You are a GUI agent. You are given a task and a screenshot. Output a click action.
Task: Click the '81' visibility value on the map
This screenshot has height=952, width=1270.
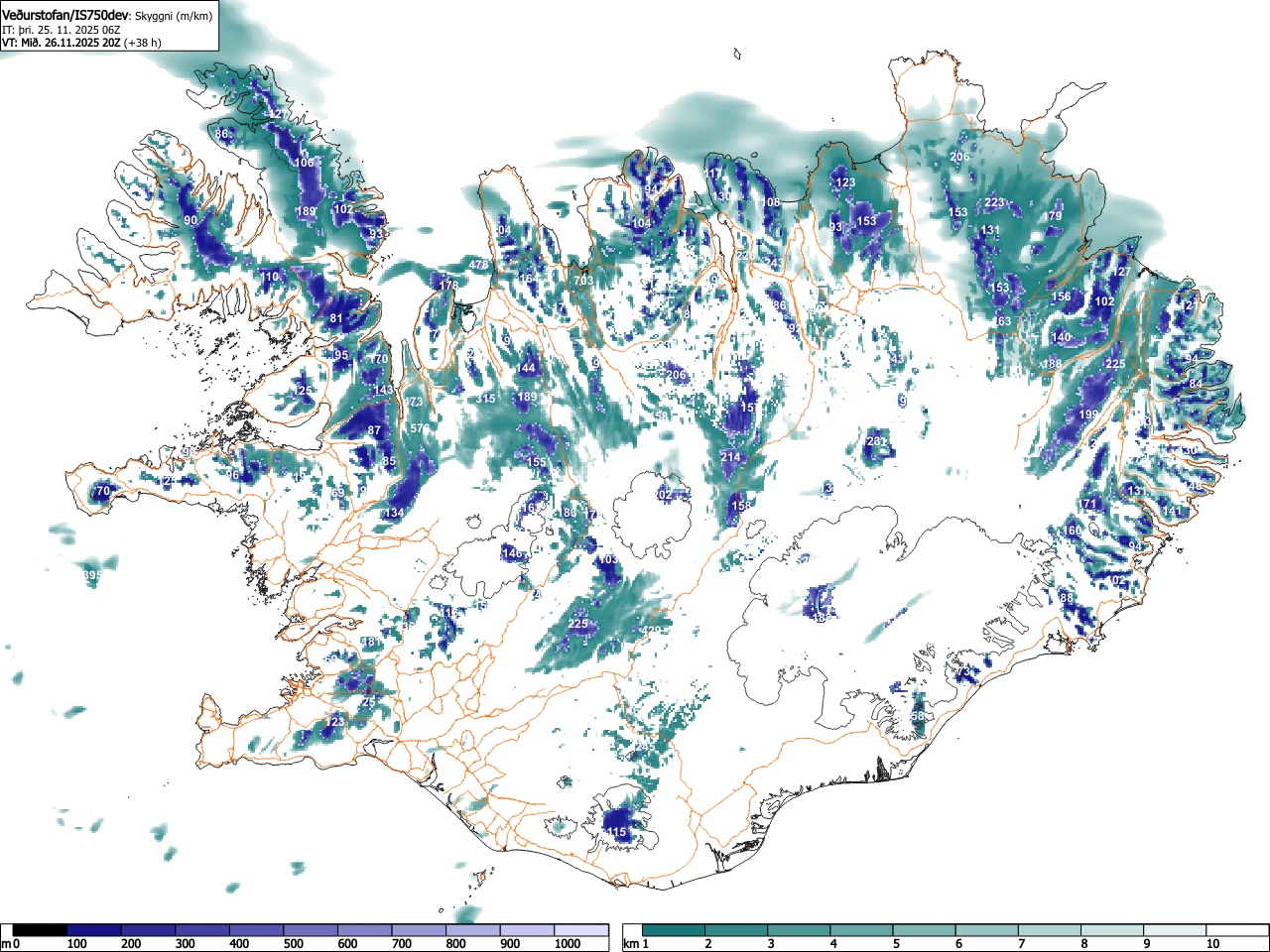[x=335, y=319]
